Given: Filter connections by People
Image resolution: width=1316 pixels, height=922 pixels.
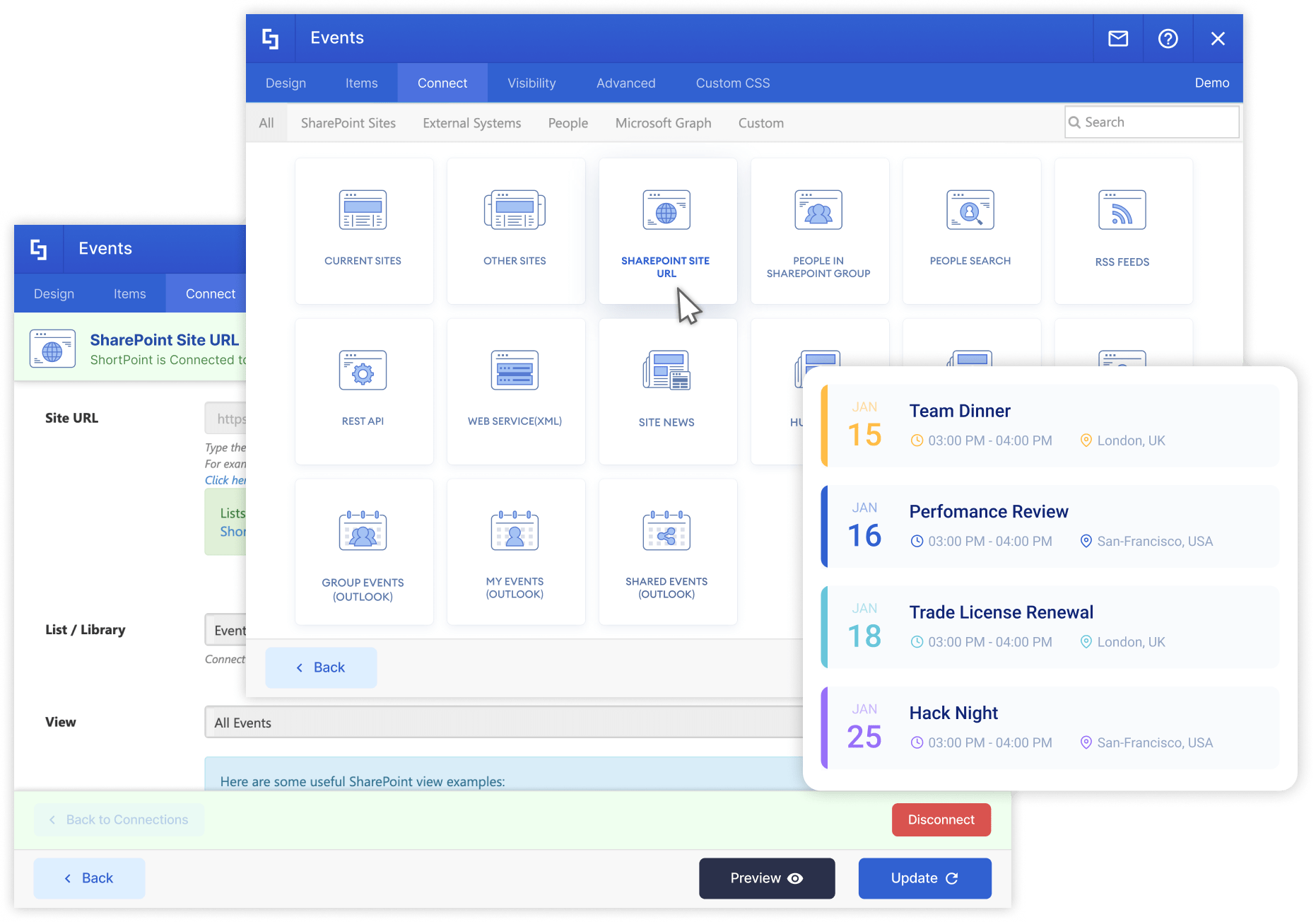Looking at the screenshot, I should pyautogui.click(x=568, y=123).
